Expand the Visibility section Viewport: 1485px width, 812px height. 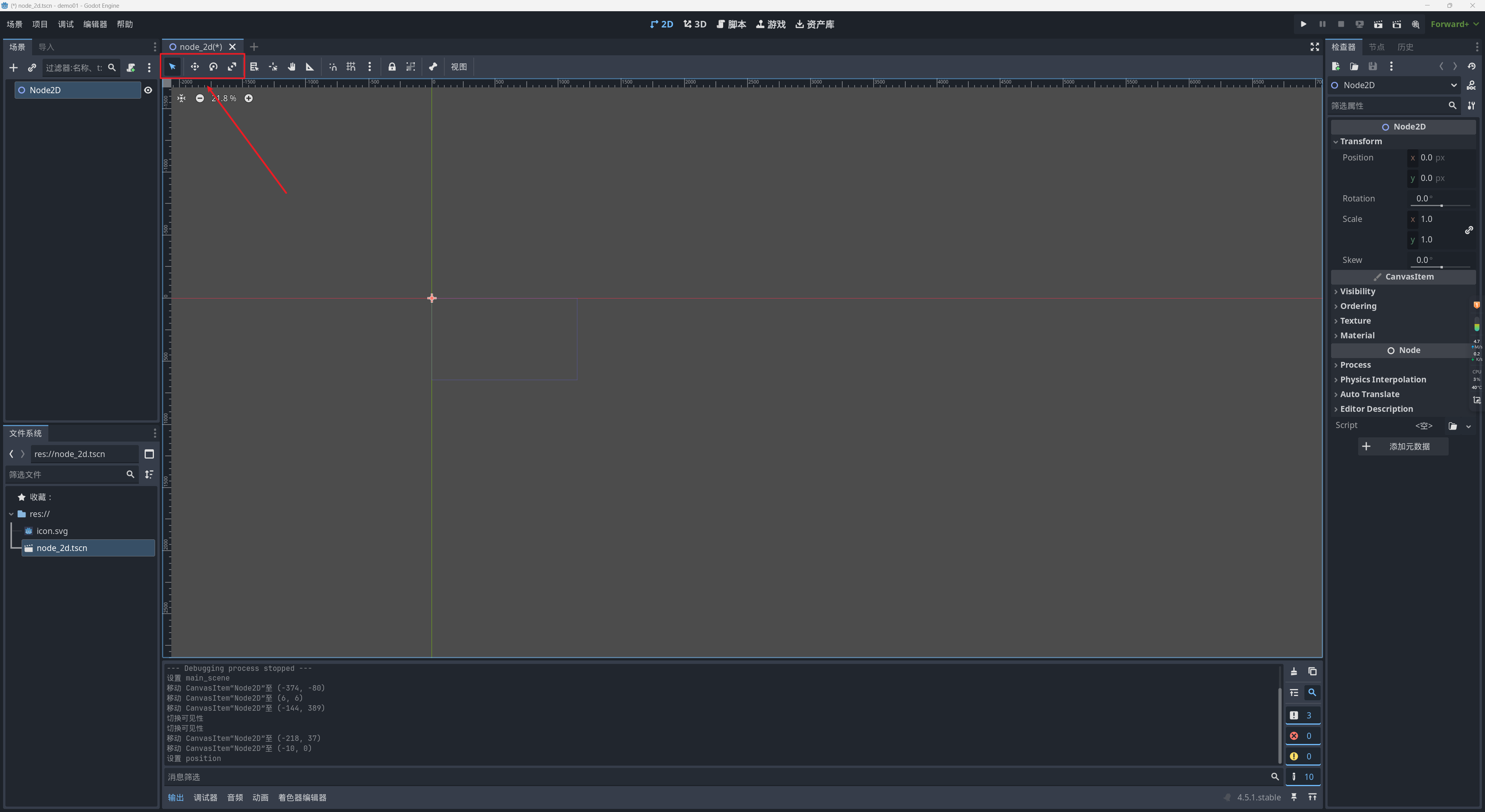pyautogui.click(x=1357, y=292)
